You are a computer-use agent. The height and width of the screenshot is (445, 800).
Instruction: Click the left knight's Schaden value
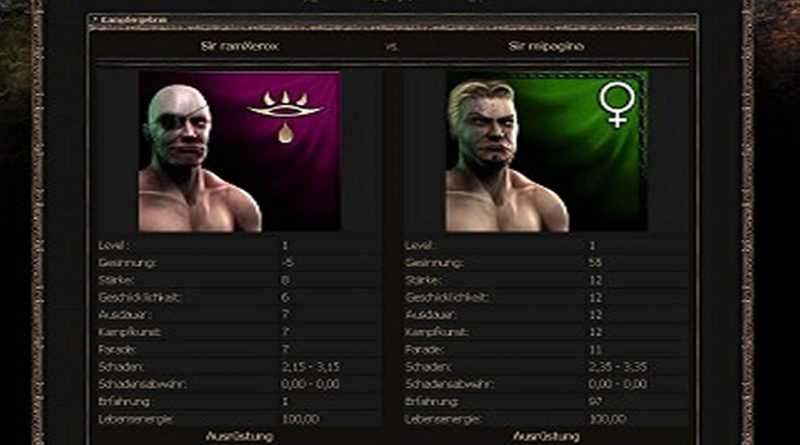point(310,367)
